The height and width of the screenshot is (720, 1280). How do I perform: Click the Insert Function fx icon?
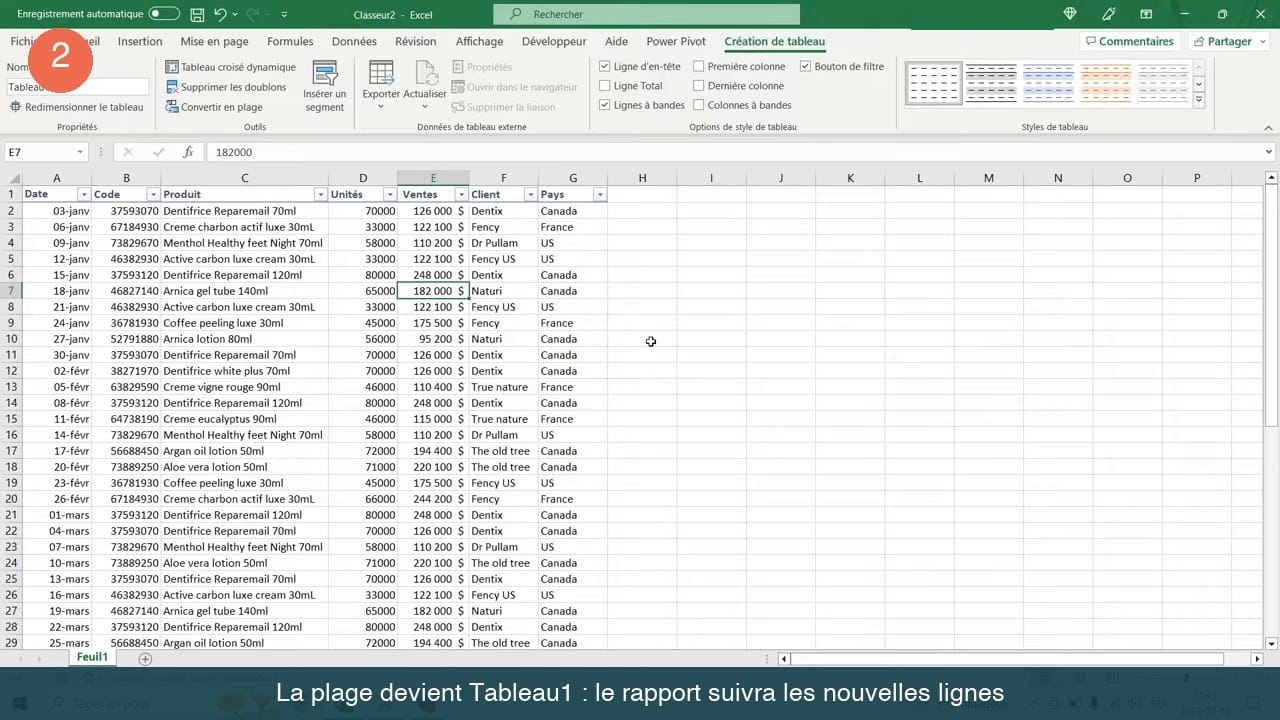[x=187, y=152]
